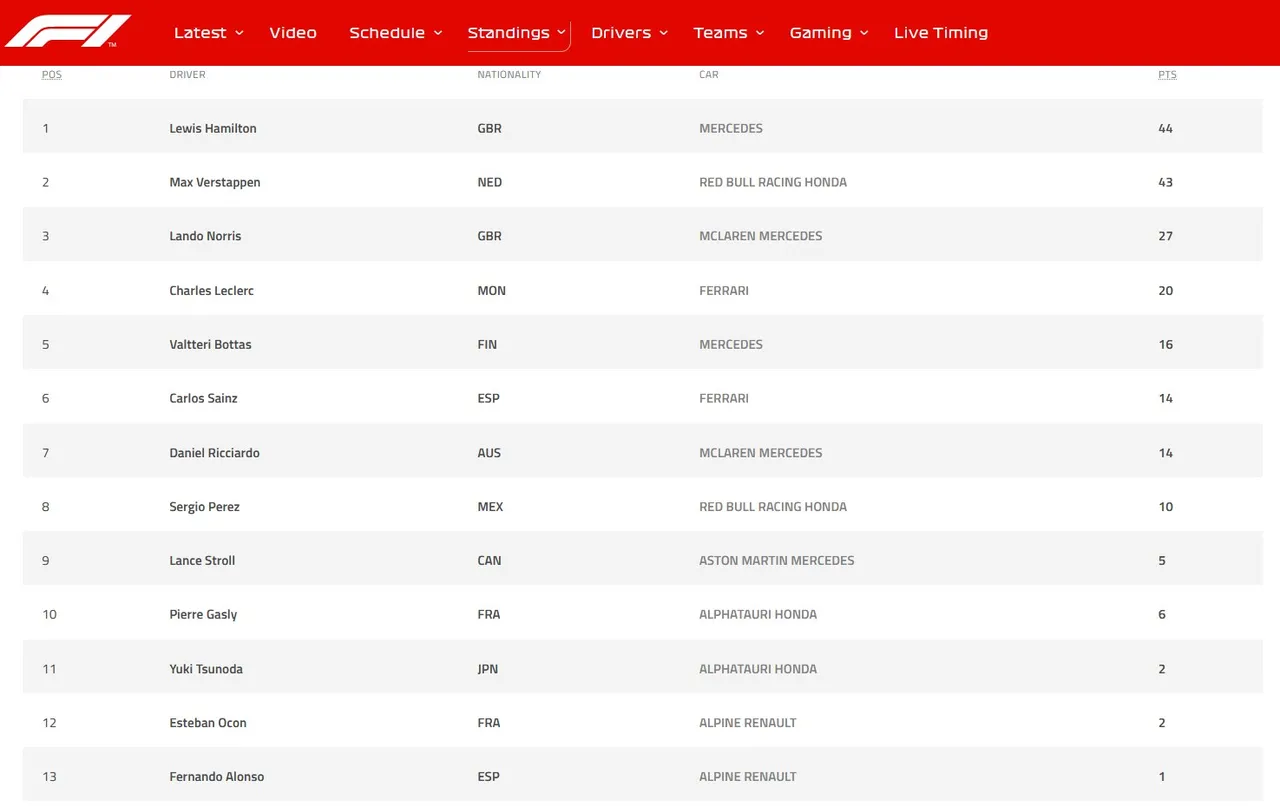Click the JPN nationality cell
This screenshot has height=806, width=1280.
pyautogui.click(x=488, y=668)
